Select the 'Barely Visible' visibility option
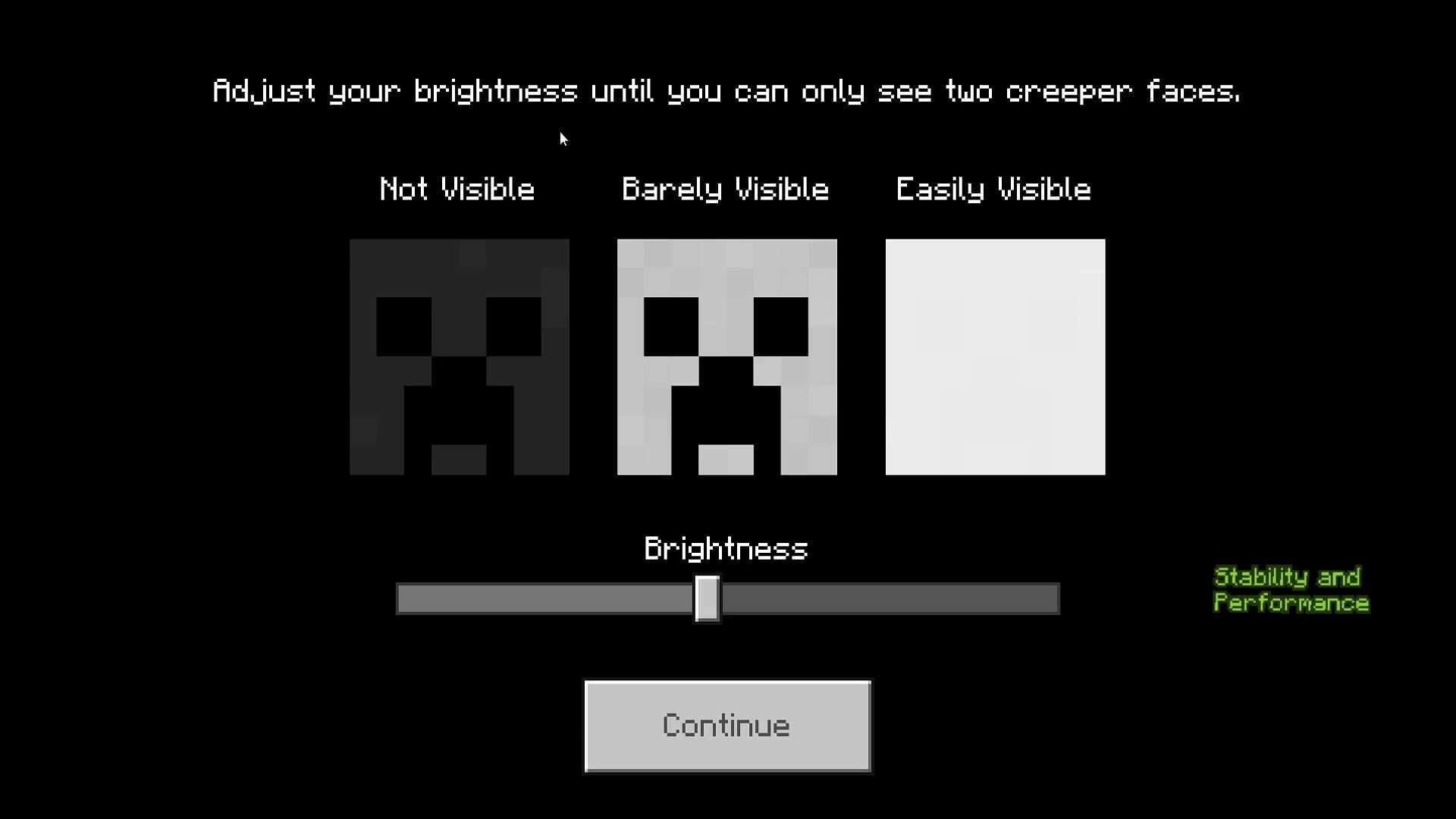The width and height of the screenshot is (1456, 819). pyautogui.click(x=727, y=356)
